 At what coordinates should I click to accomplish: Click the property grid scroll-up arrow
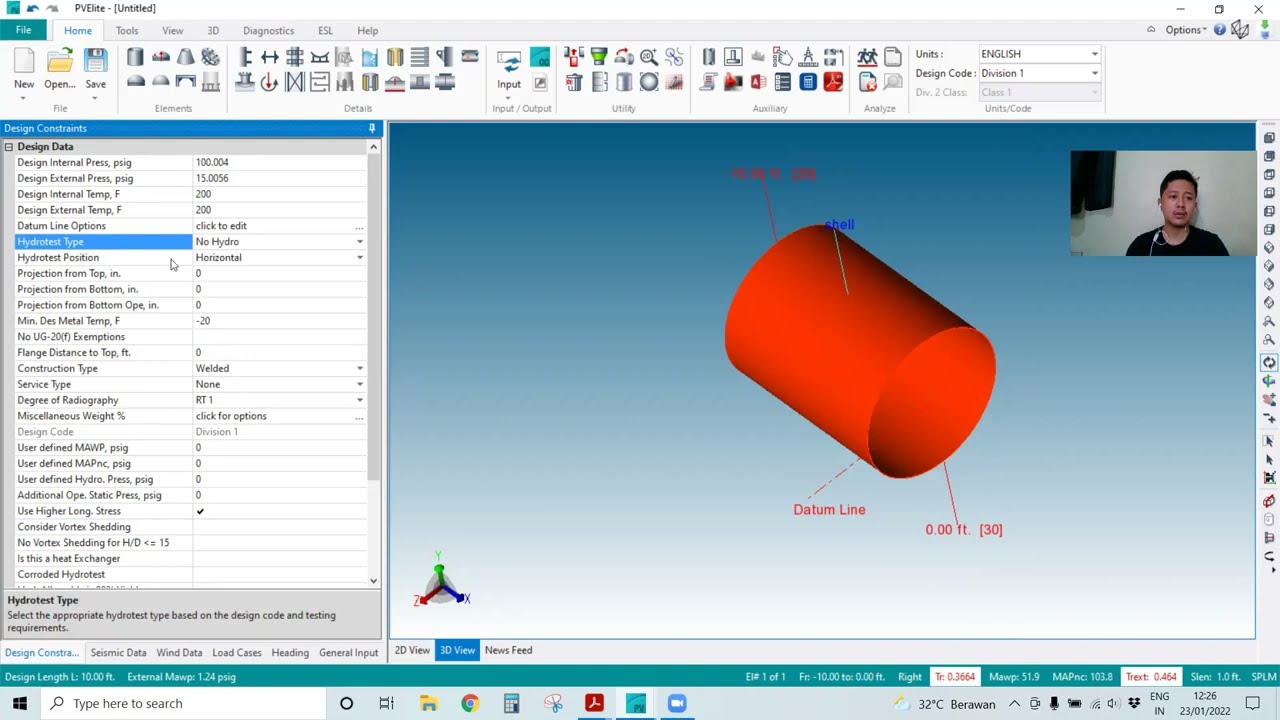point(373,147)
